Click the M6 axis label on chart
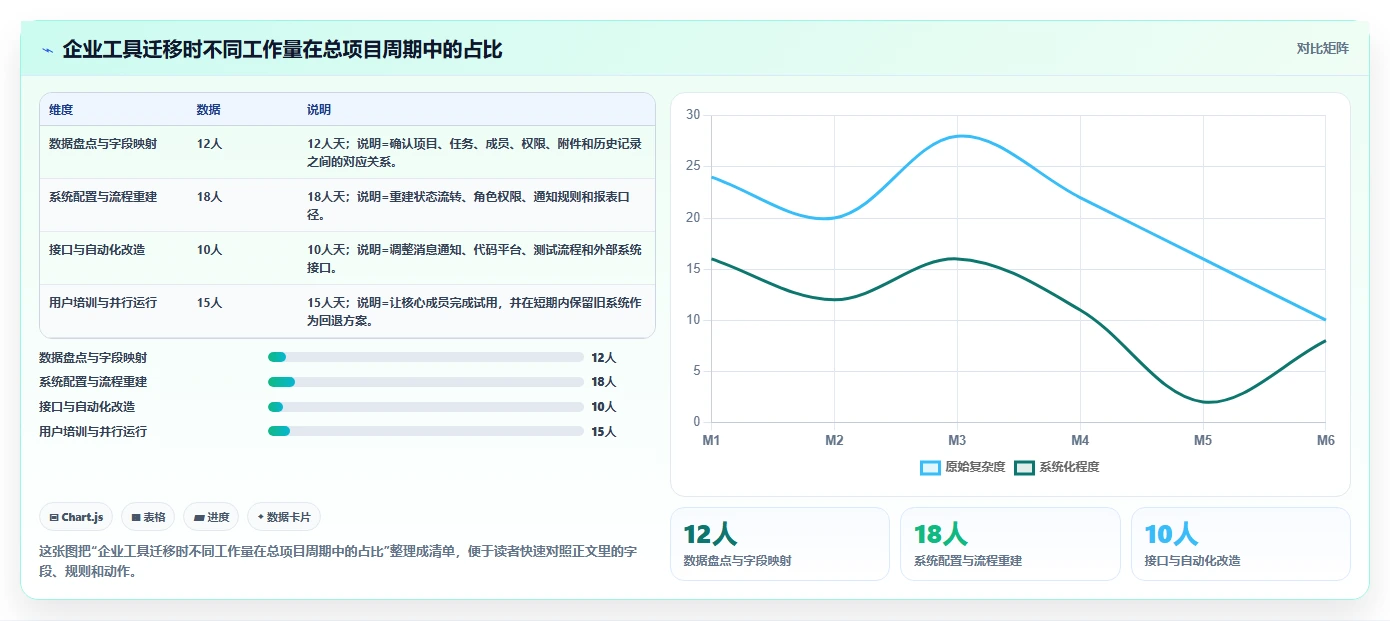 click(1326, 440)
